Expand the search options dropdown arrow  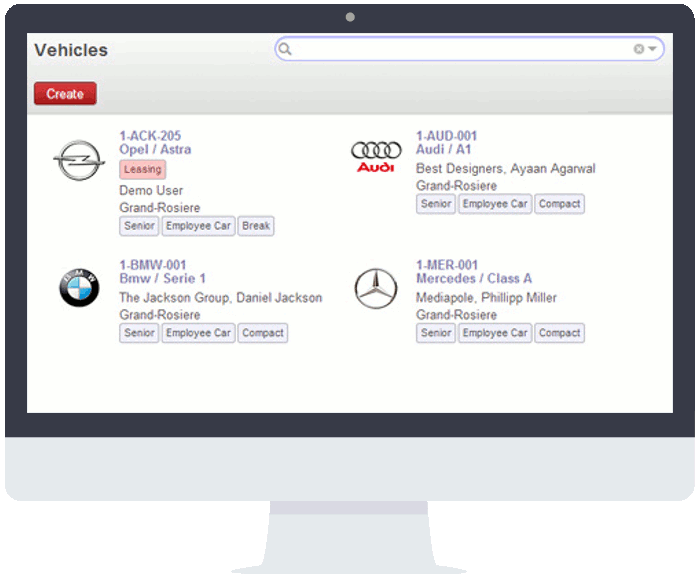[x=652, y=49]
